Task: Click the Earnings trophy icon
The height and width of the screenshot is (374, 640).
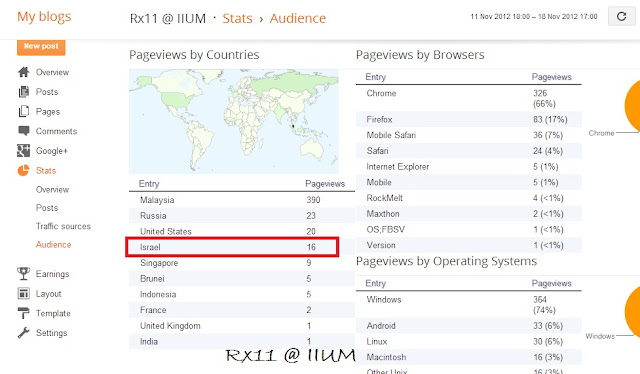Action: 24,274
